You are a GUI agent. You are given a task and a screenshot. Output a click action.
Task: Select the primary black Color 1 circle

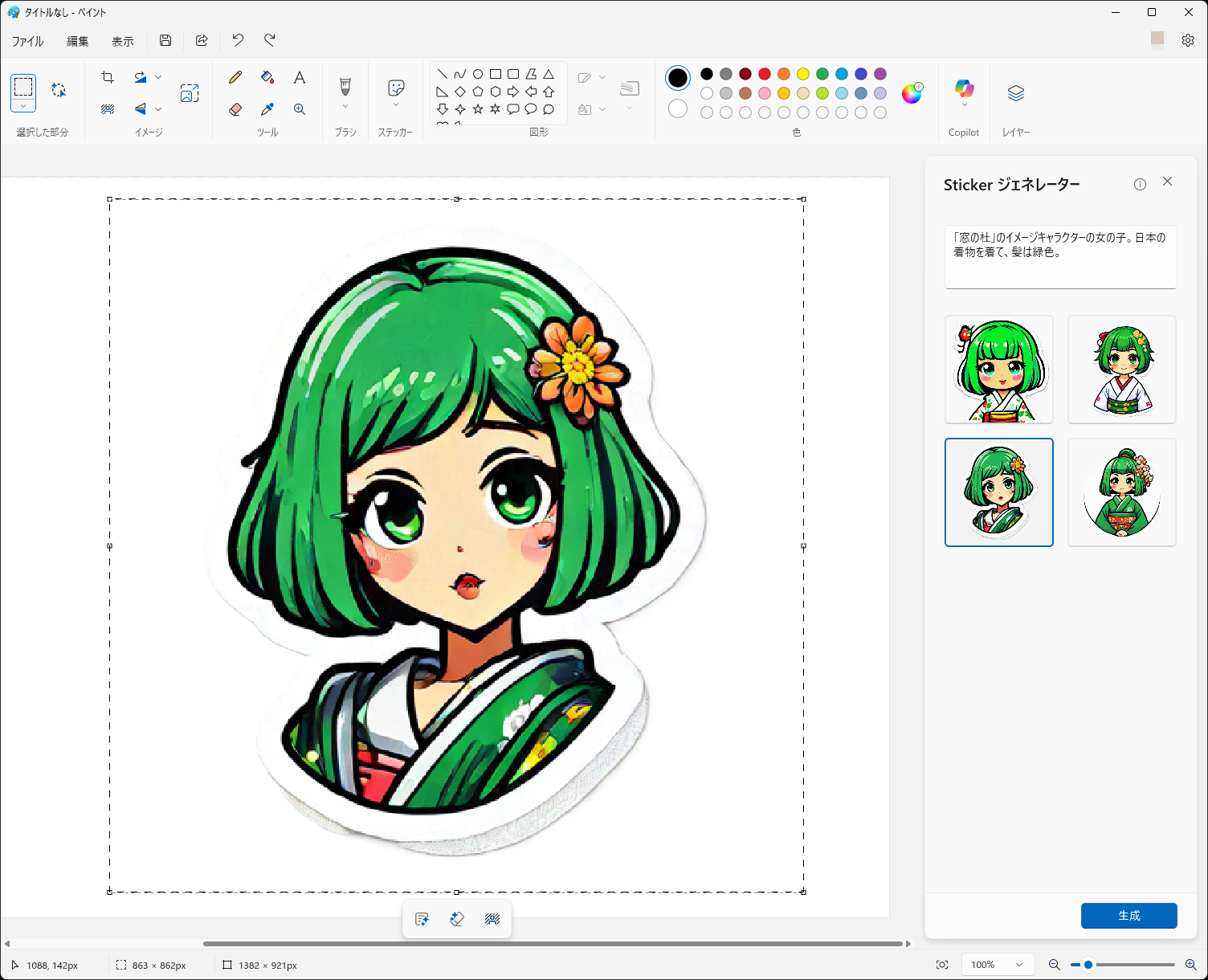pos(678,78)
